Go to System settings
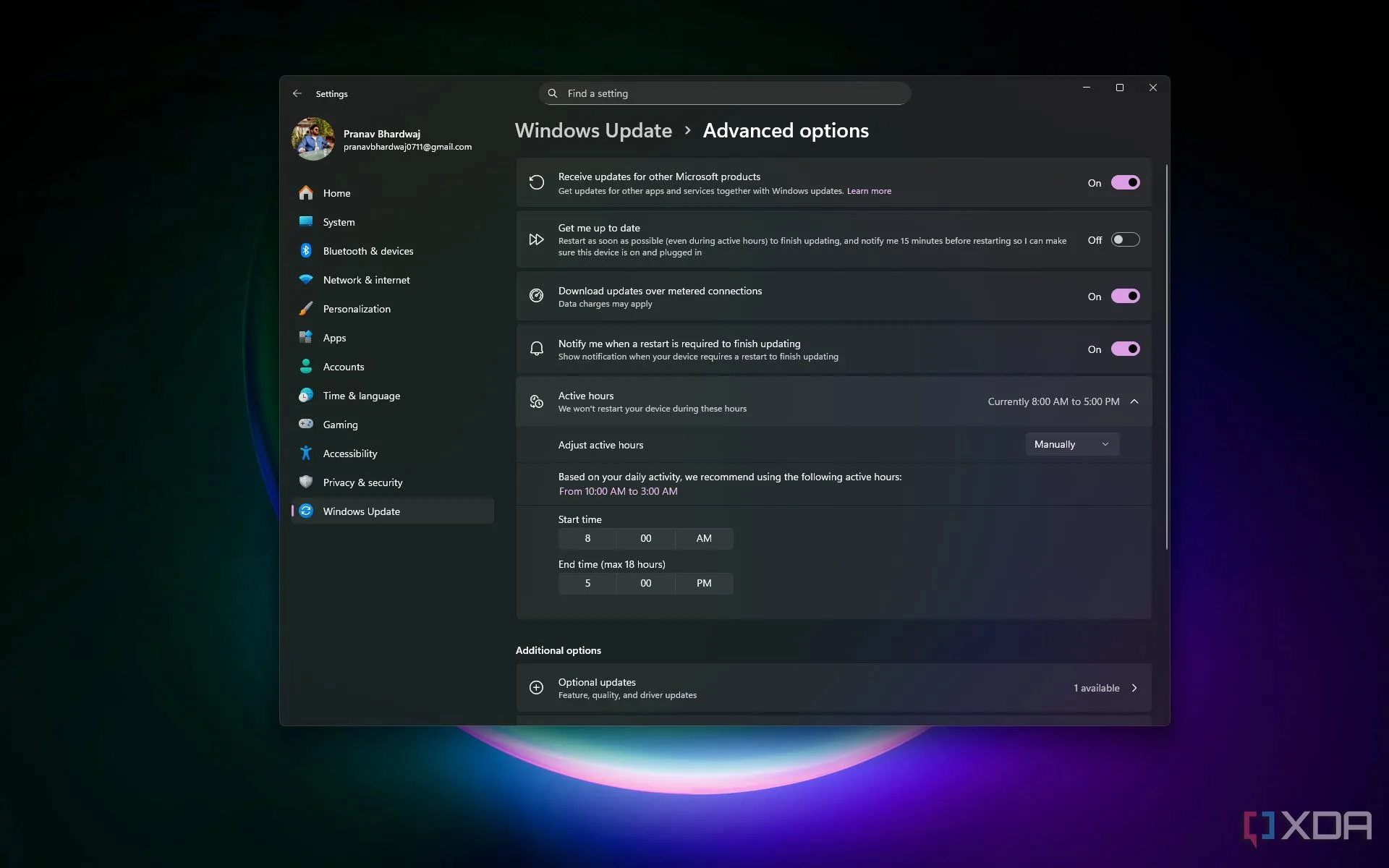 pos(392,221)
